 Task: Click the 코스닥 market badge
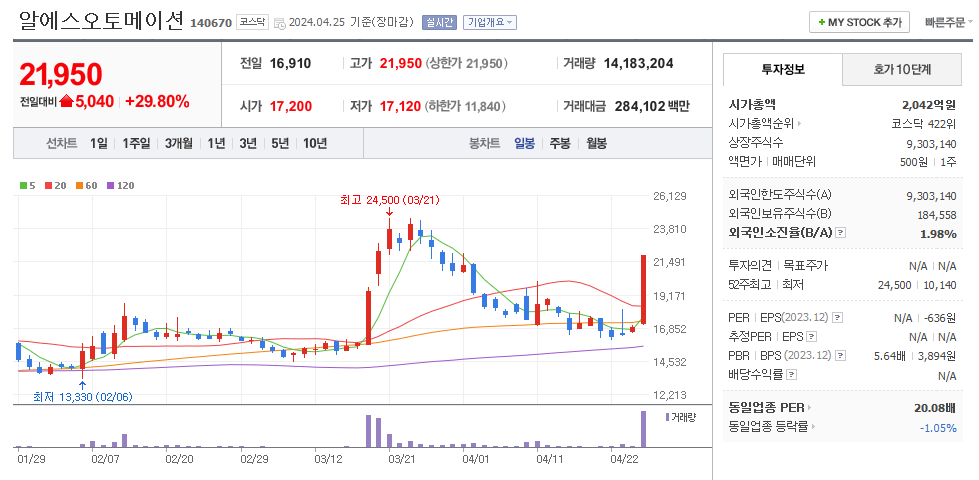252,22
